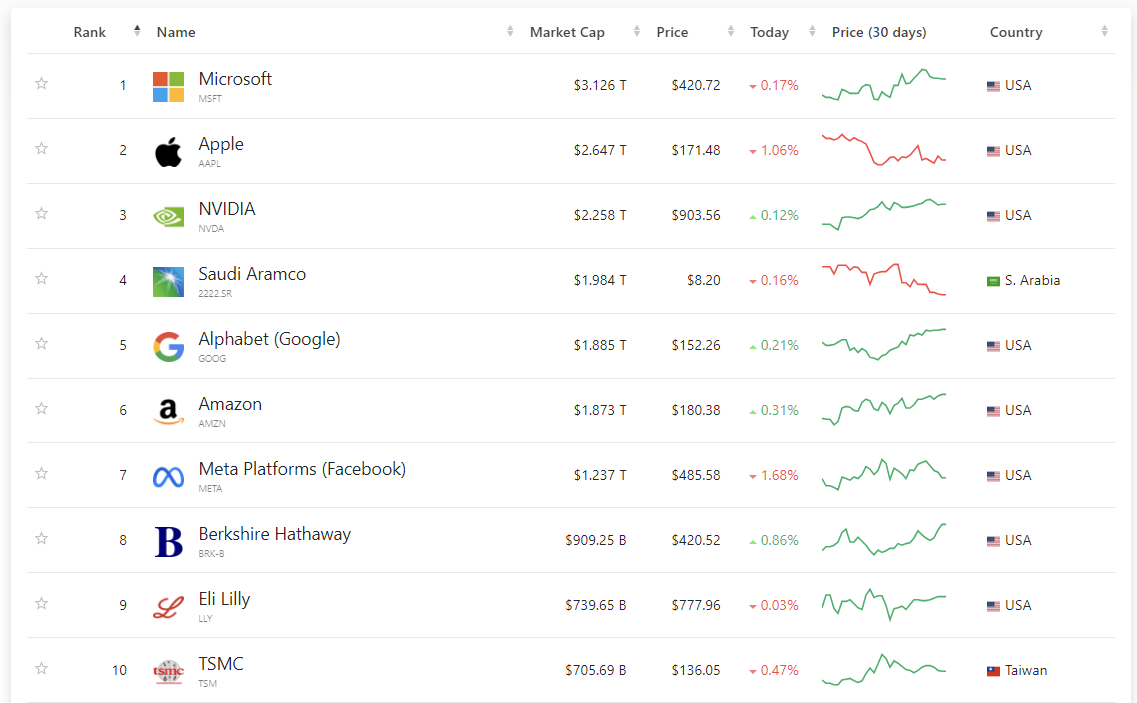Click the Taiwan flag next to TSMC

coord(993,671)
